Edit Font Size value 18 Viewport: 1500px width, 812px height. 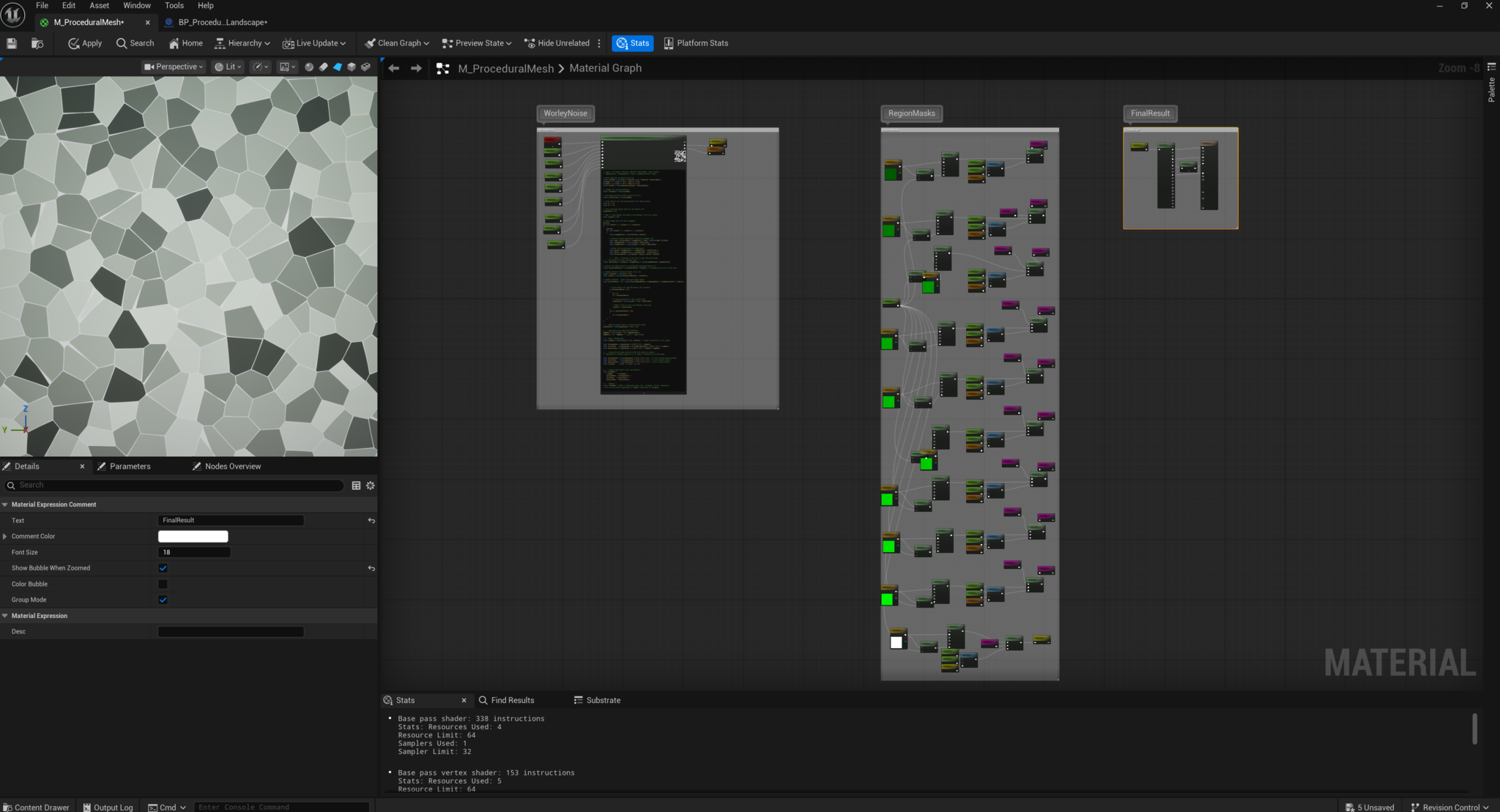coord(194,553)
